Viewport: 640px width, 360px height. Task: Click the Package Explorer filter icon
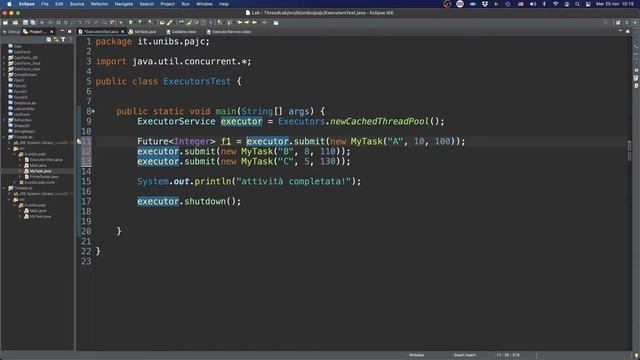point(63,40)
